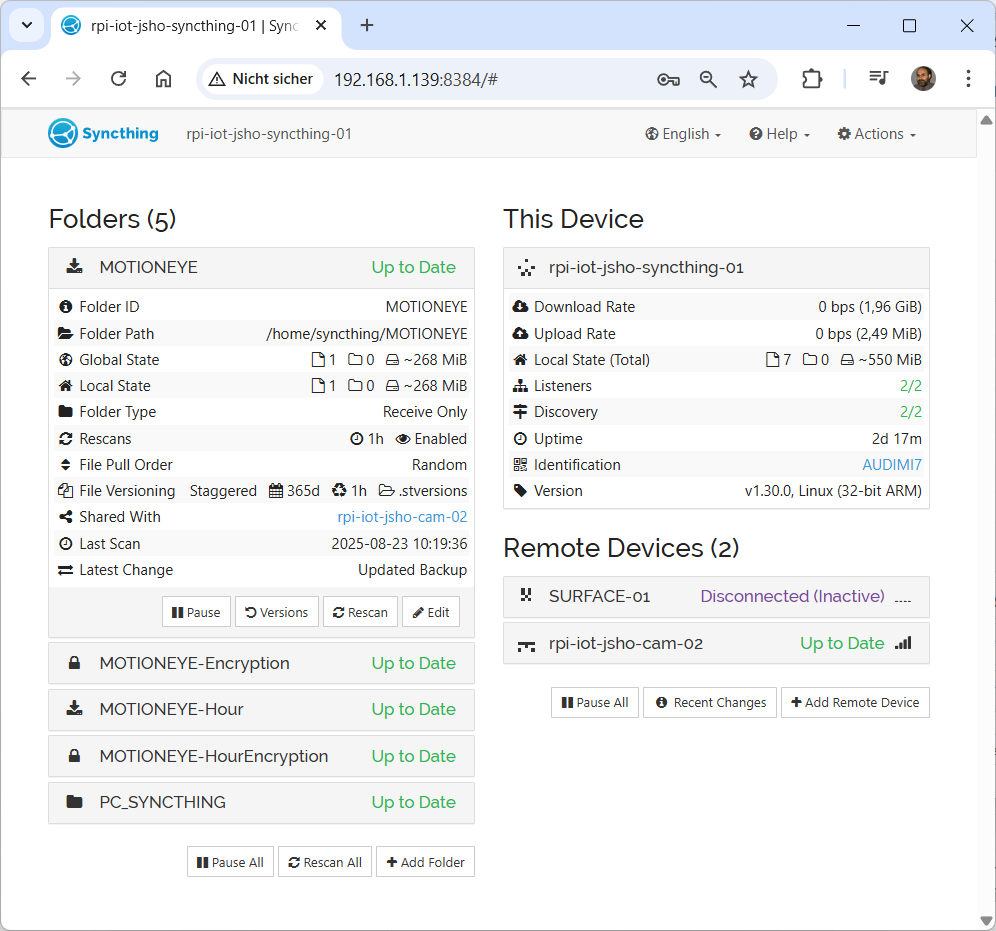Open the browser extensions puzzle icon
The image size is (996, 931).
coord(812,79)
